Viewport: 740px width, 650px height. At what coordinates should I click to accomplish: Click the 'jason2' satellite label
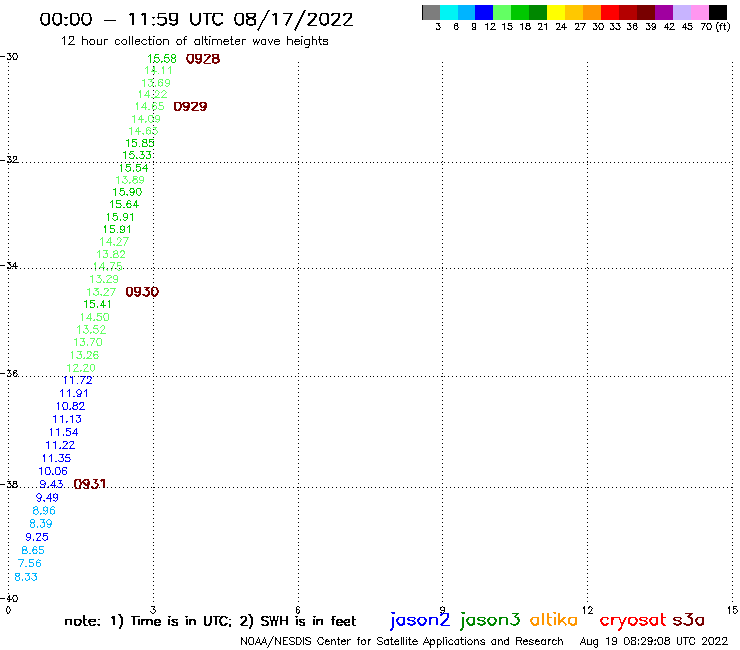(x=420, y=620)
